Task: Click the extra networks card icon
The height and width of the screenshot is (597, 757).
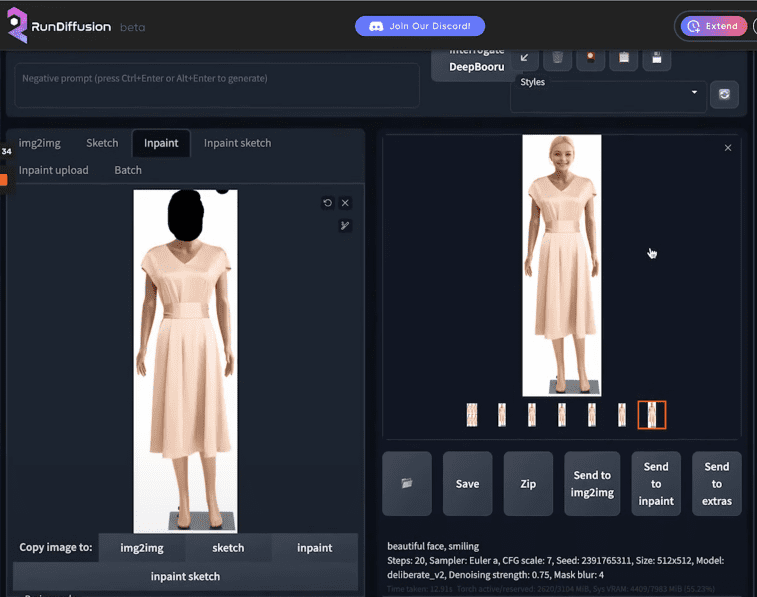Action: click(x=590, y=58)
